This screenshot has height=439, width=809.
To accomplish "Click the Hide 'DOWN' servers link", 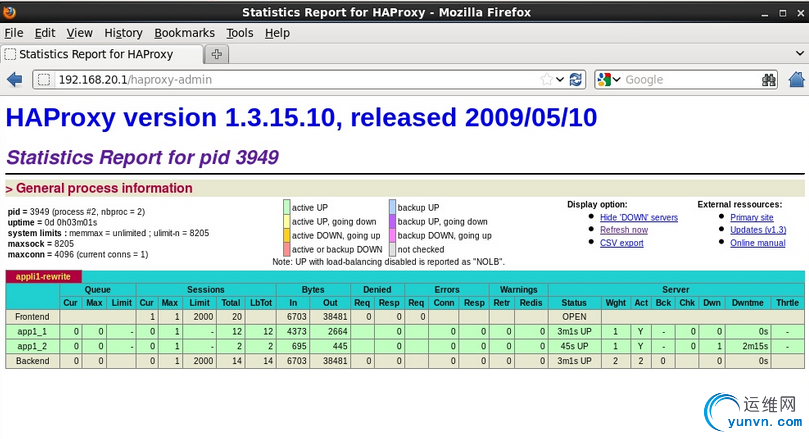I will click(639, 218).
